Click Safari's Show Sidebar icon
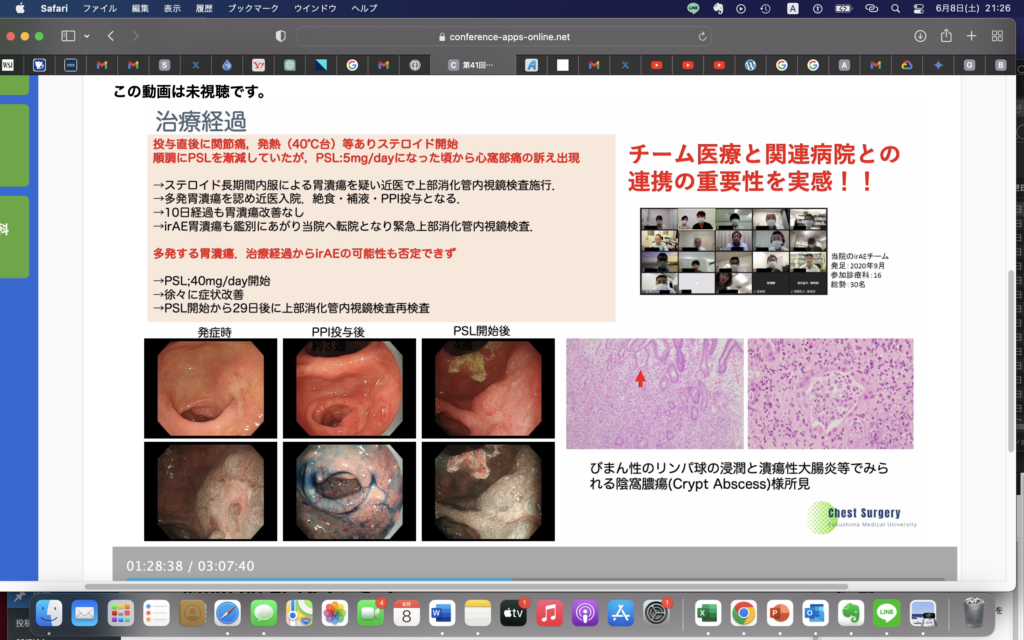The height and width of the screenshot is (640, 1024). 68,36
